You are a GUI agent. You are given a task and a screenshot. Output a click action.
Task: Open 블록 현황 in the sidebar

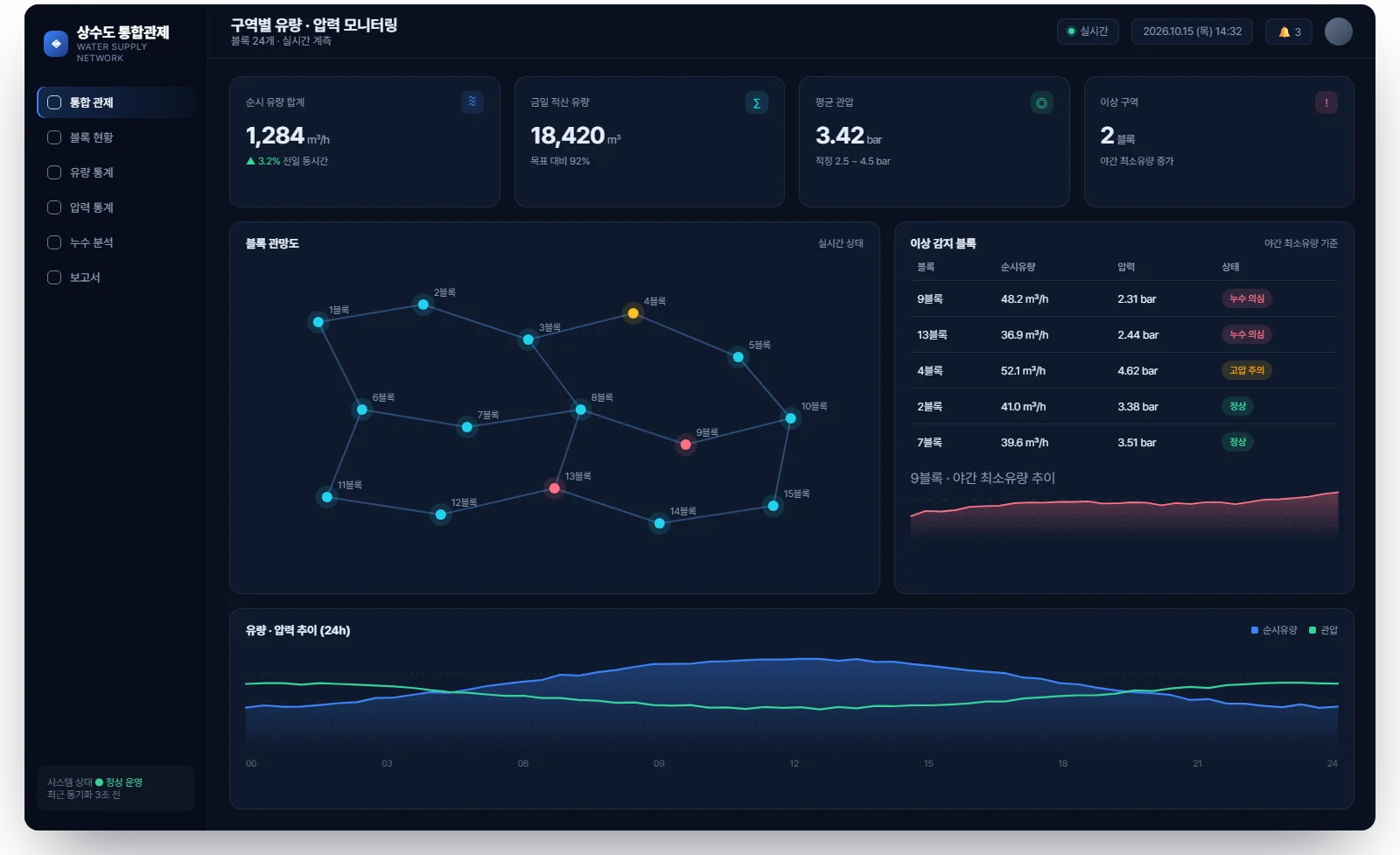tap(115, 137)
